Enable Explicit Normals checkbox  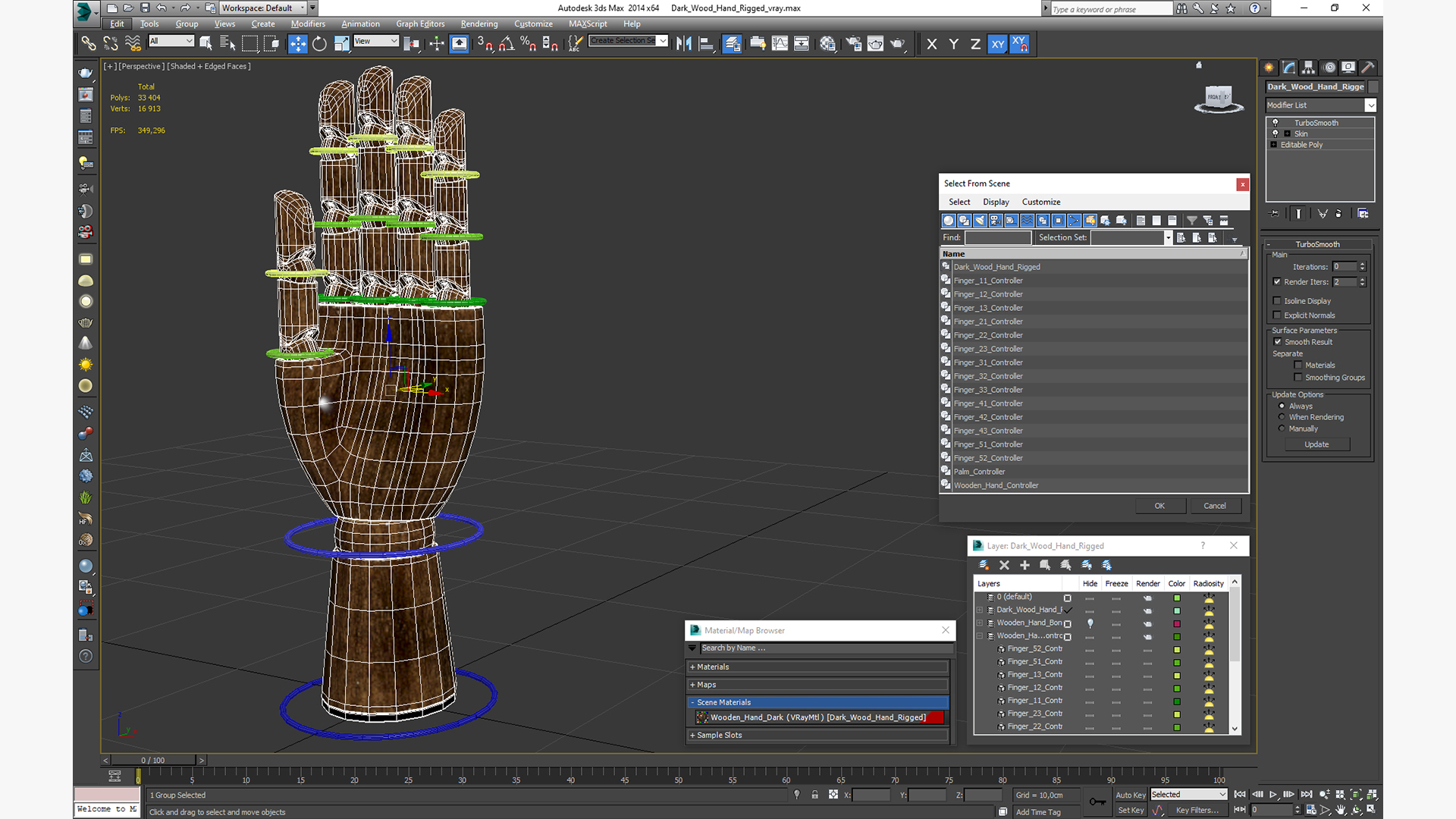pyautogui.click(x=1277, y=315)
